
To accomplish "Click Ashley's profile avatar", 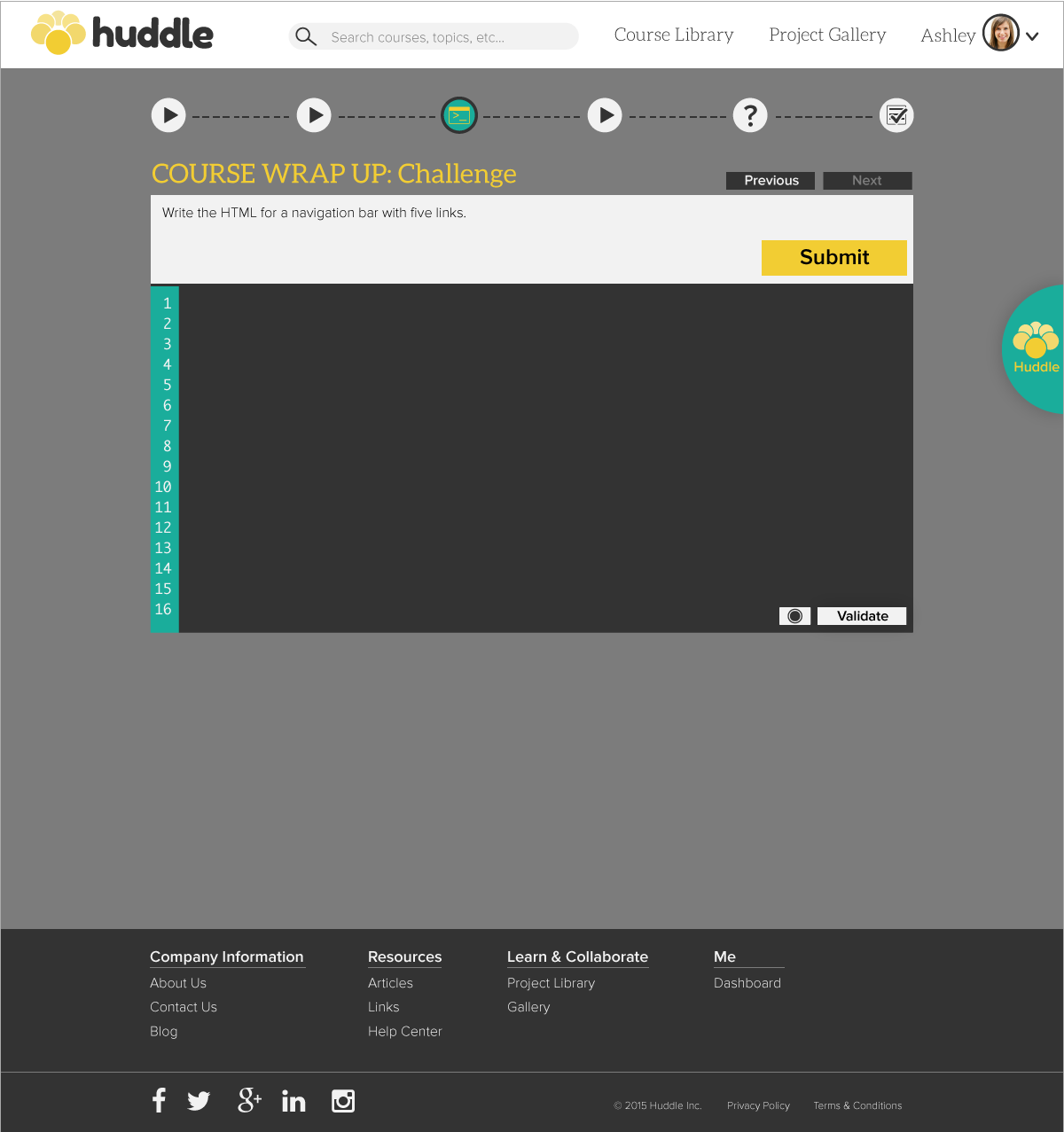I will tap(1001, 34).
